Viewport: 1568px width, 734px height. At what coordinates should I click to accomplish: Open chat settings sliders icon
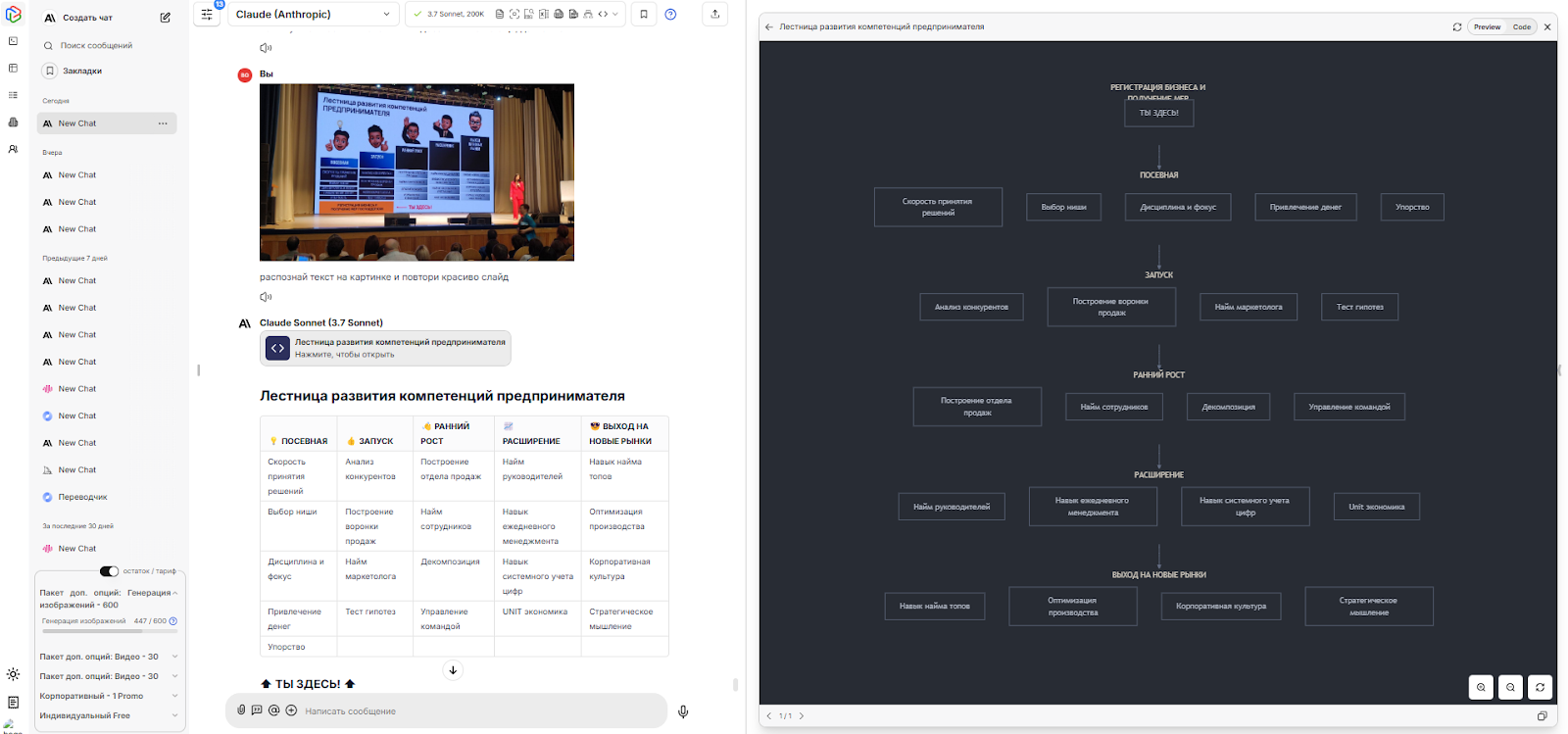click(x=207, y=14)
